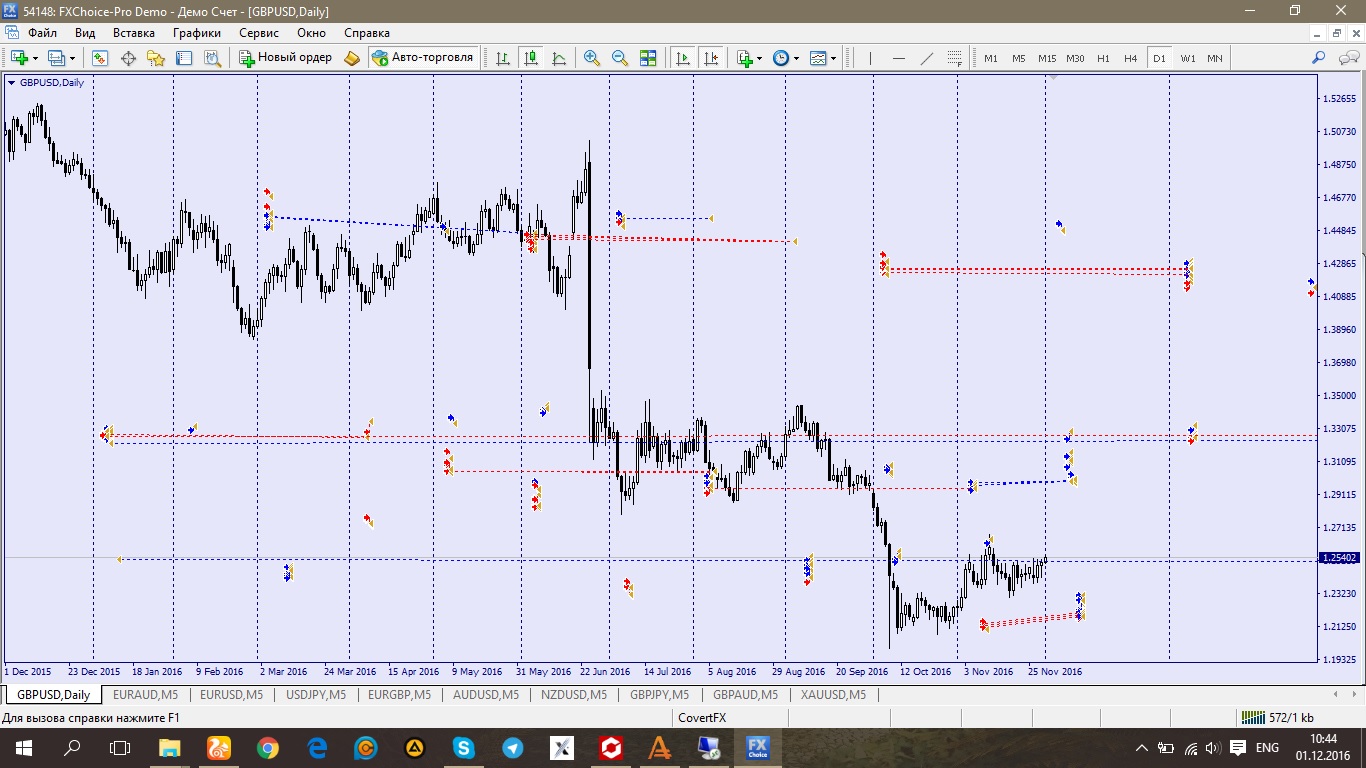Set the timeframe to M5
Screen dimensions: 1366x768
click(1018, 58)
